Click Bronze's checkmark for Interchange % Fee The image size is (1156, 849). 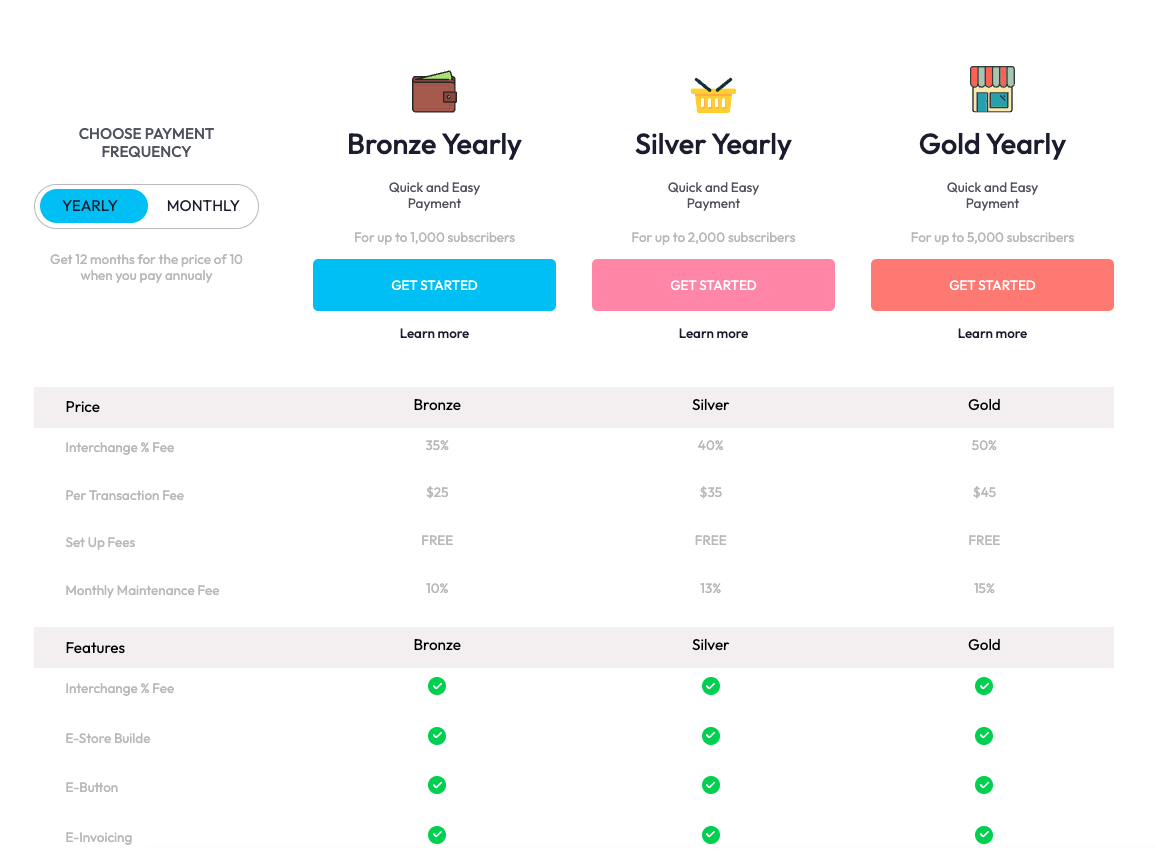437,686
